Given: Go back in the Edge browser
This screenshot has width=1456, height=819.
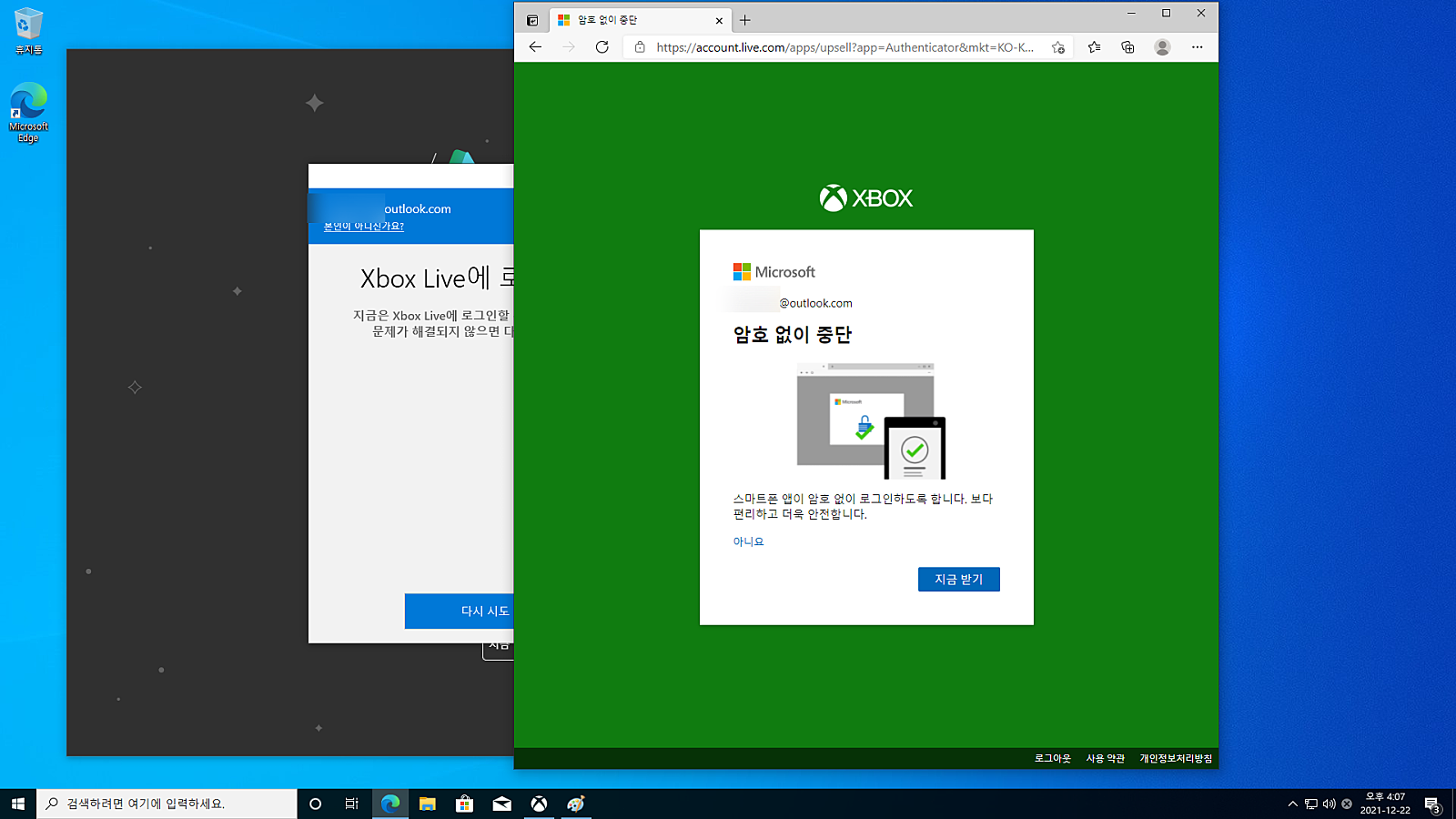Looking at the screenshot, I should pos(535,47).
